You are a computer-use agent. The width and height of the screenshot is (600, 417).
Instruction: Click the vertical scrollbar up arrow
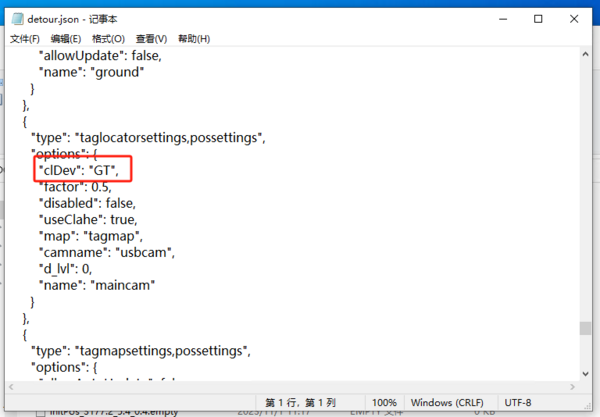(584, 56)
